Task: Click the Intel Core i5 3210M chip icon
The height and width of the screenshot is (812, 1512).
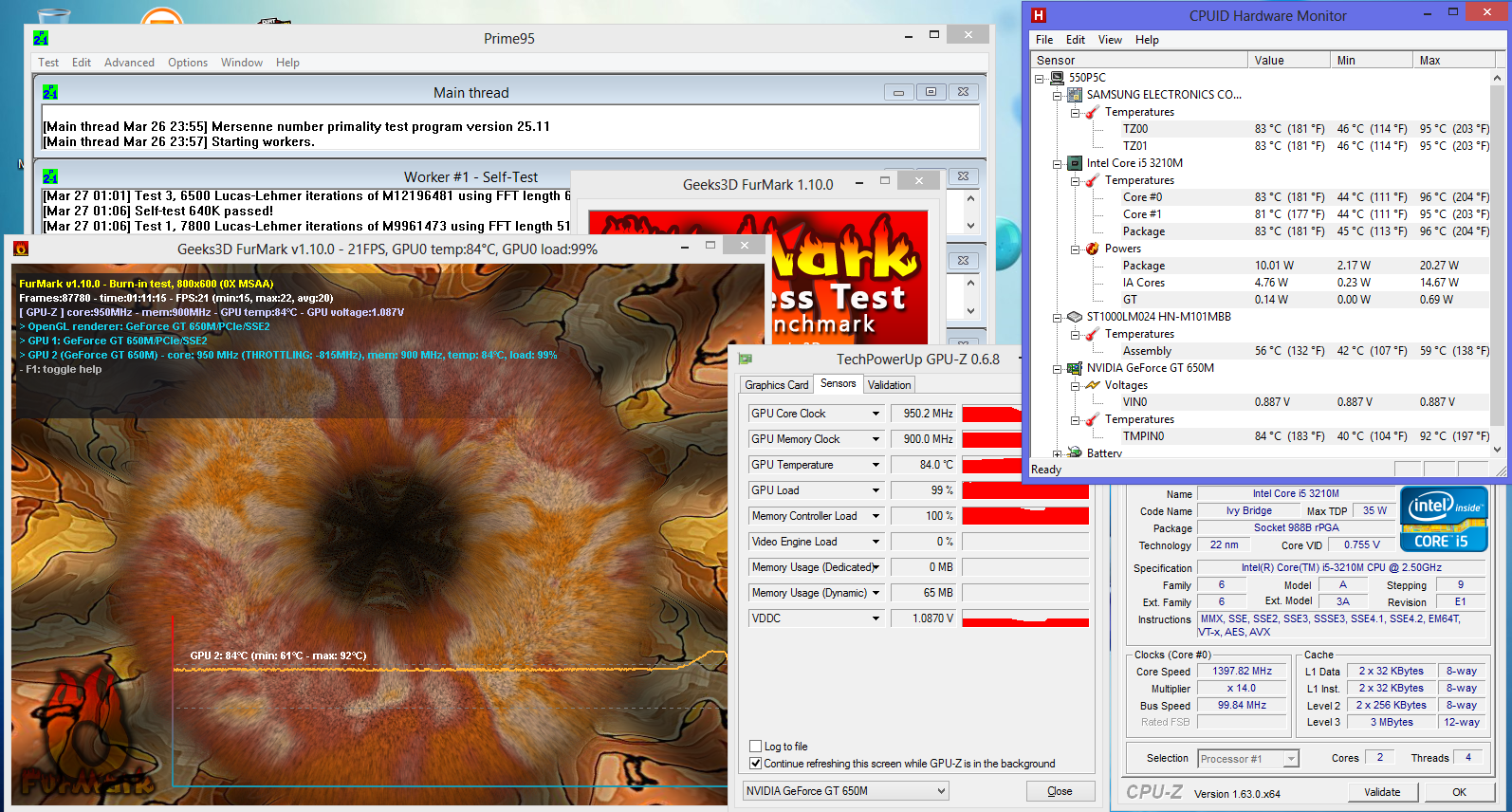Action: [x=1075, y=163]
